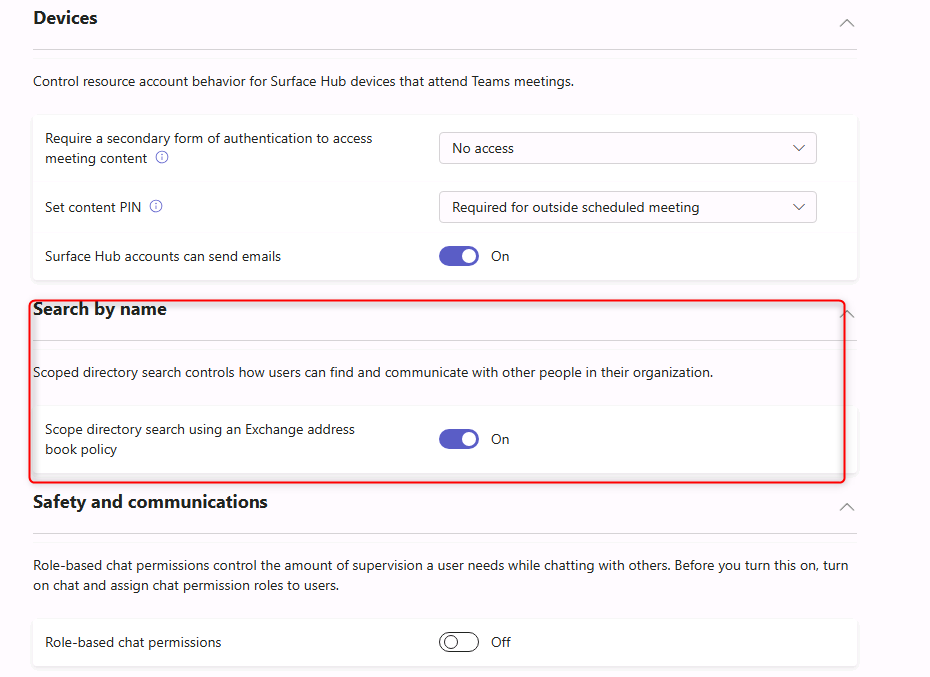Image resolution: width=930 pixels, height=677 pixels.
Task: Click info icon beside 'meeting content'
Action: [x=162, y=158]
